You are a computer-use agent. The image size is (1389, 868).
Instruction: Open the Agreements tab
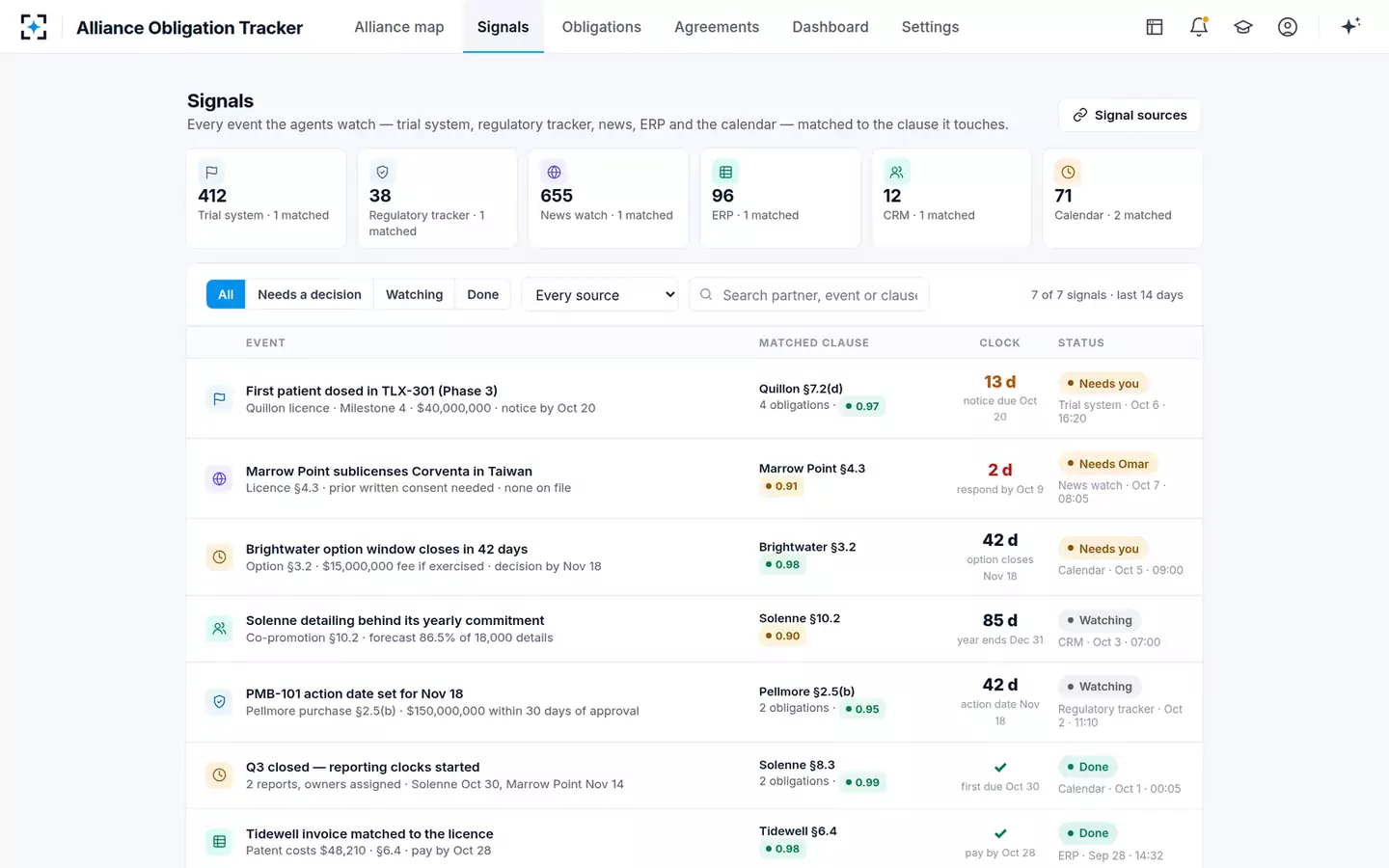pyautogui.click(x=717, y=27)
